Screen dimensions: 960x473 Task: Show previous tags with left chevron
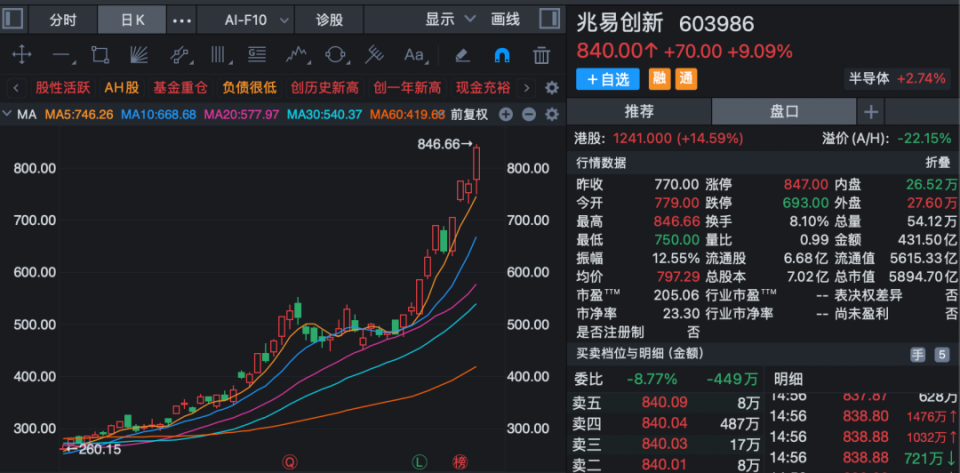[17, 88]
